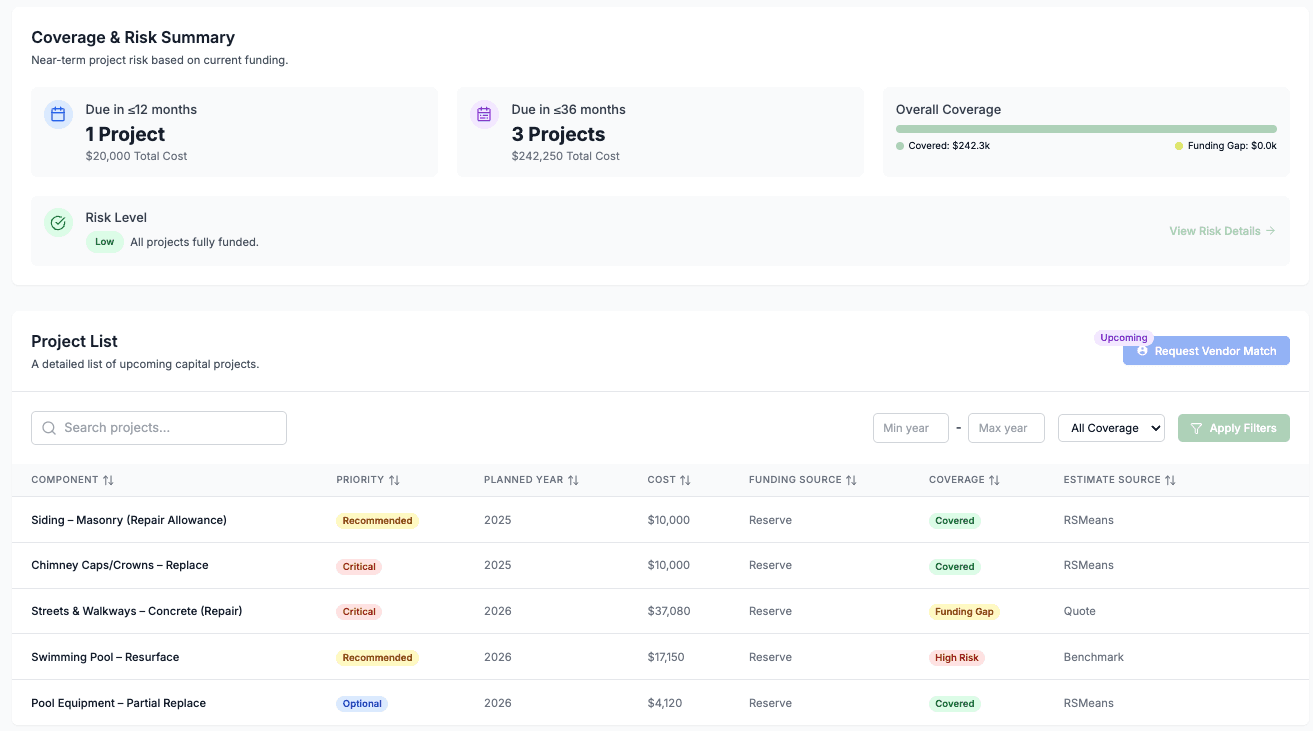Click RSMeans in Pool Equipment row
Screen dimensions: 1313x731
tap(1089, 703)
